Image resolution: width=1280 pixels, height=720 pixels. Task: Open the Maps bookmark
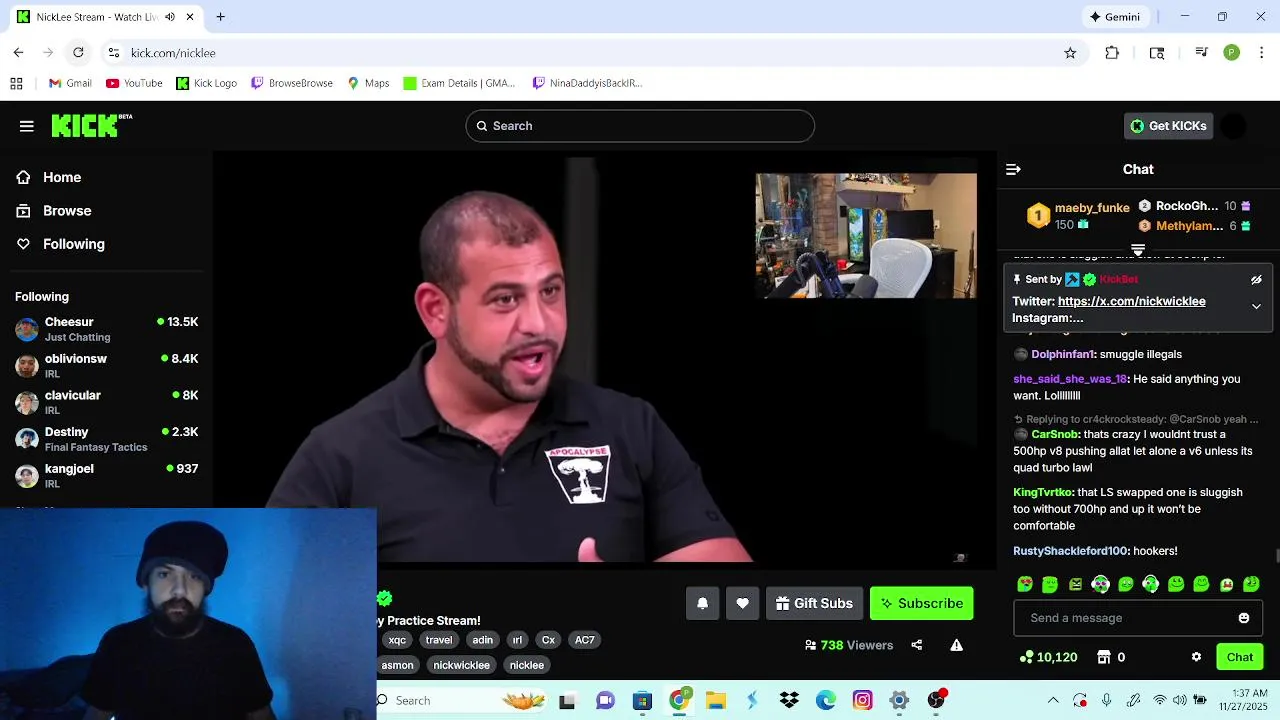[368, 83]
